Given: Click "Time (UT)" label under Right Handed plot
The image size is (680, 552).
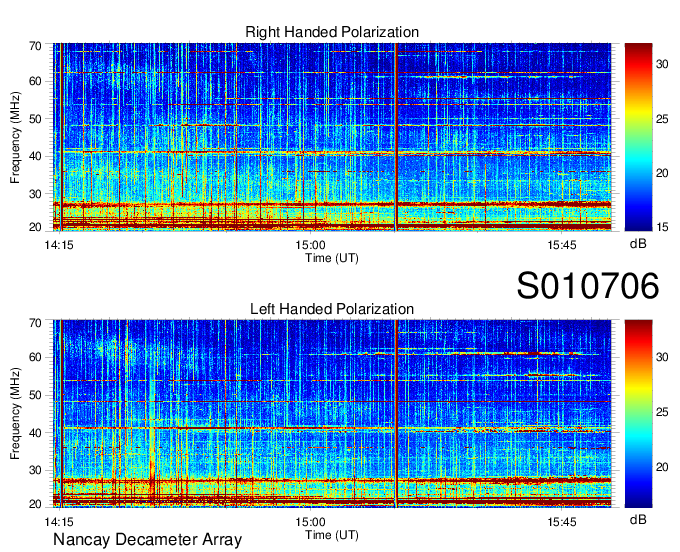Looking at the screenshot, I should point(332,258).
